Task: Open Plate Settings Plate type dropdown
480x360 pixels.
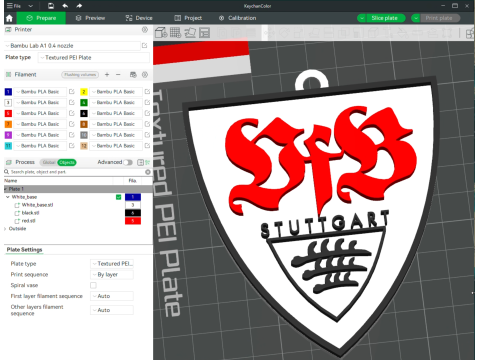Action: pyautogui.click(x=112, y=264)
